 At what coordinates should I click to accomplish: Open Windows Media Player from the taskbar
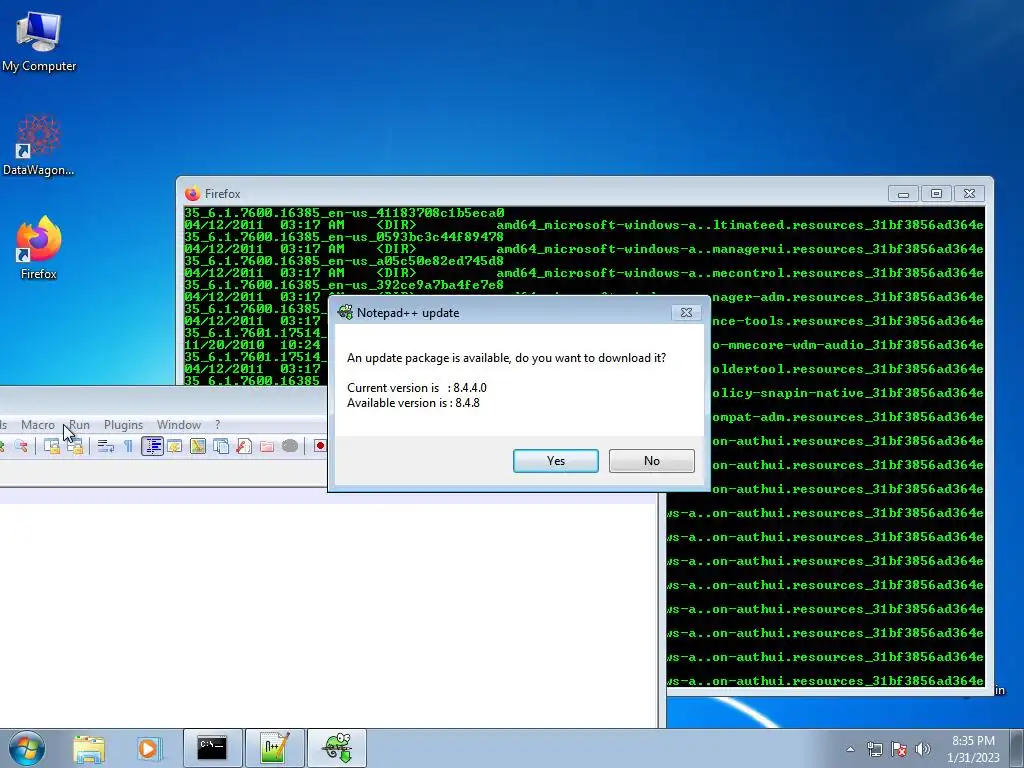click(148, 748)
